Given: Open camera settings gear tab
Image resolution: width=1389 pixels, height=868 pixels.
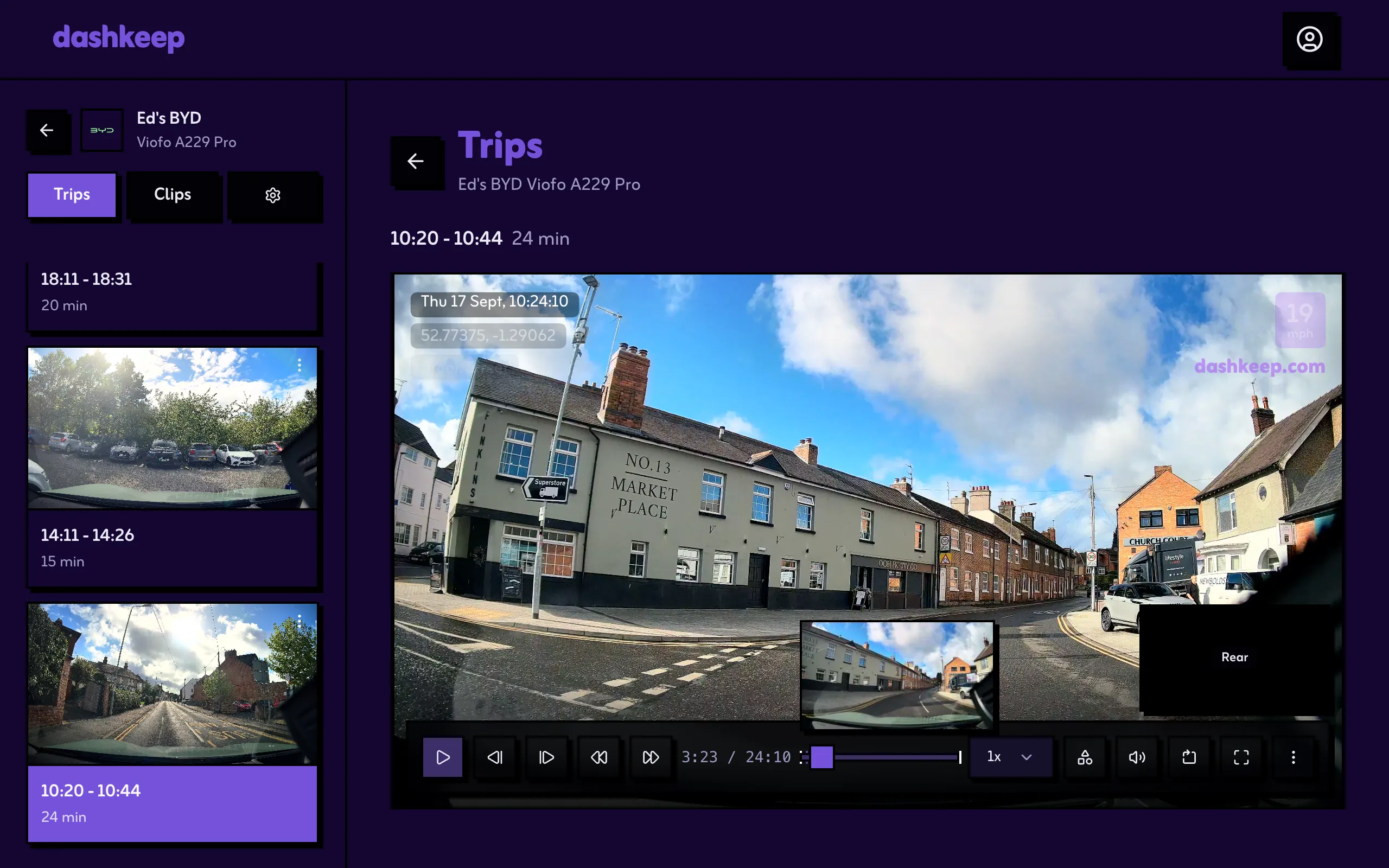Looking at the screenshot, I should click(x=273, y=195).
